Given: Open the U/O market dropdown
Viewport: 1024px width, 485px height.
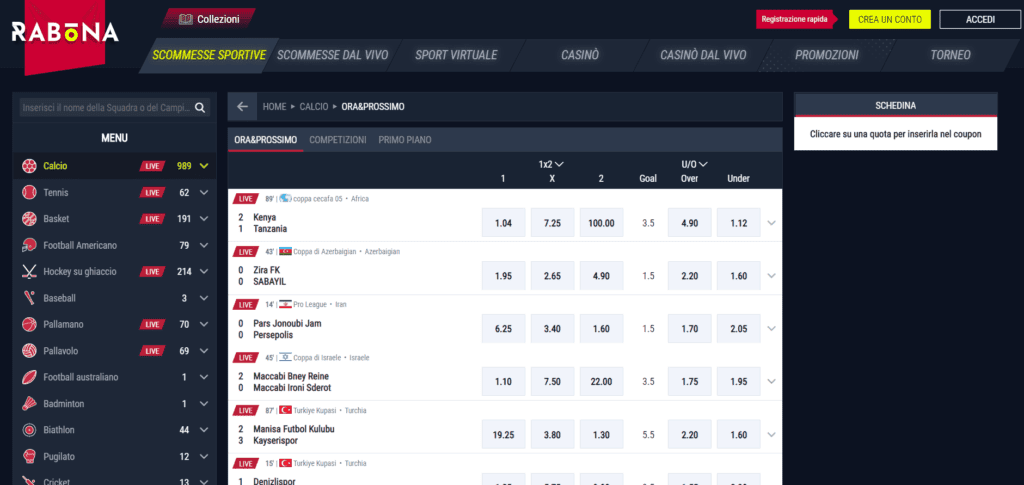Looking at the screenshot, I should pos(694,164).
